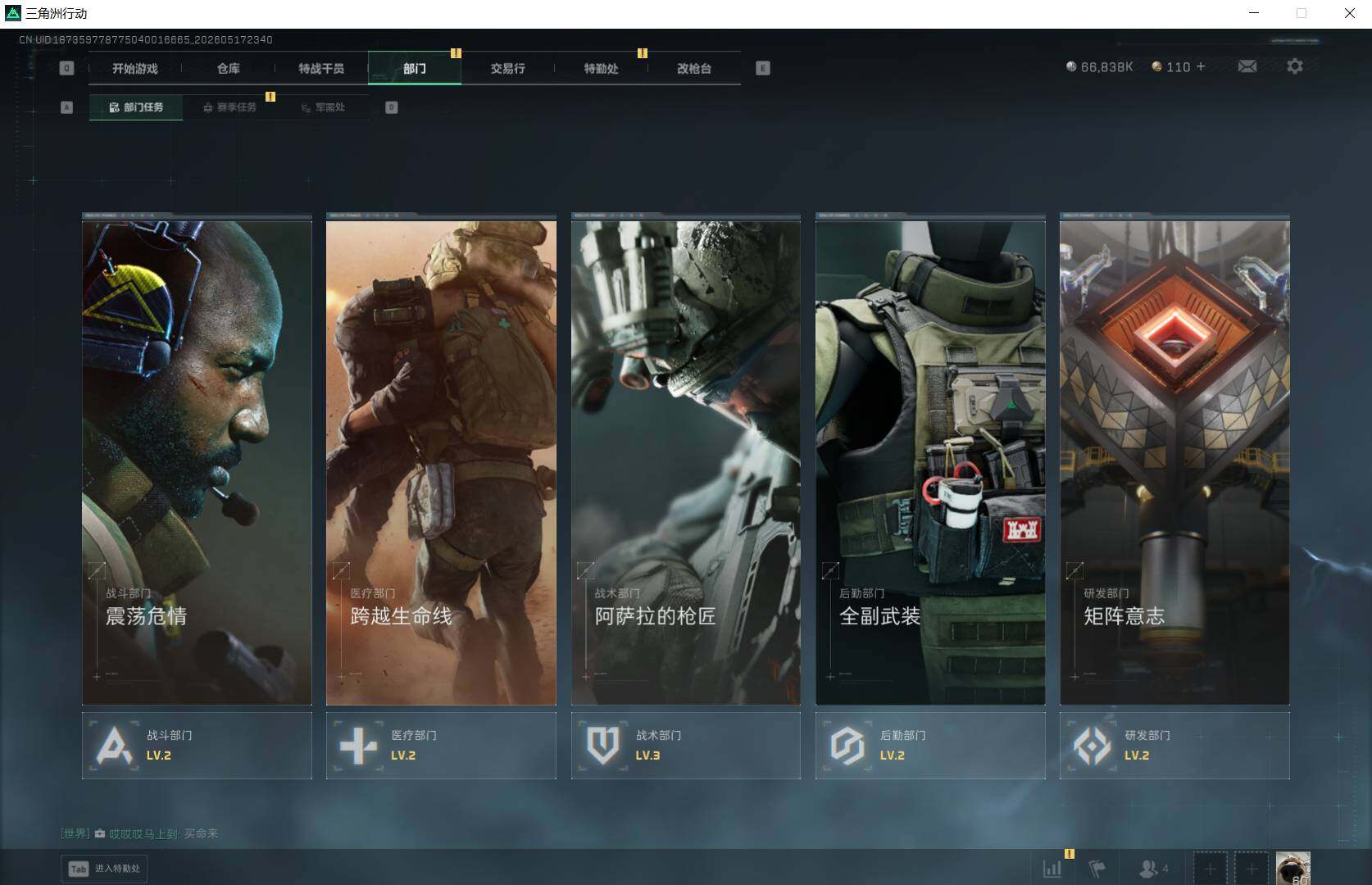Open the 全副武装 mission card

[930, 461]
